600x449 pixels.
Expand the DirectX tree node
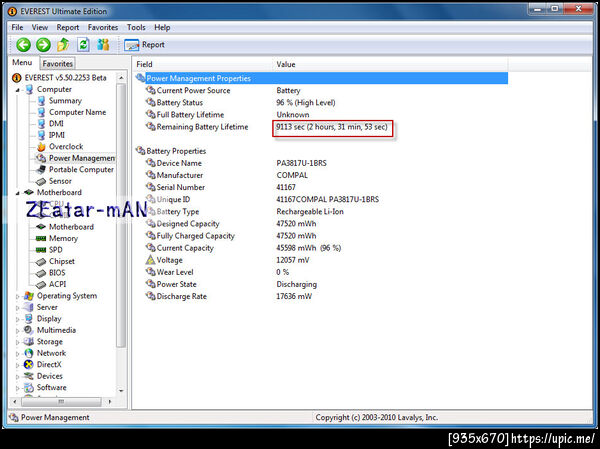tap(18, 366)
